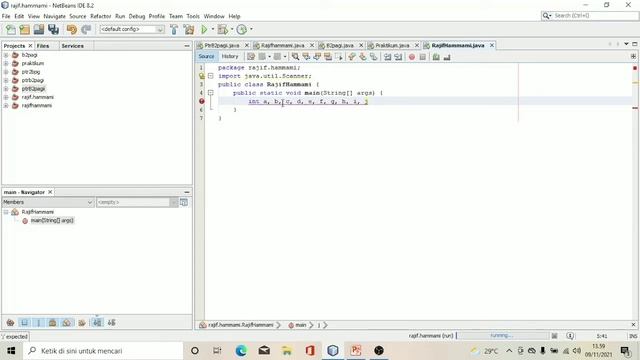Click the Undo toolbar icon
Screen dimensions: 640x360
(72, 29)
